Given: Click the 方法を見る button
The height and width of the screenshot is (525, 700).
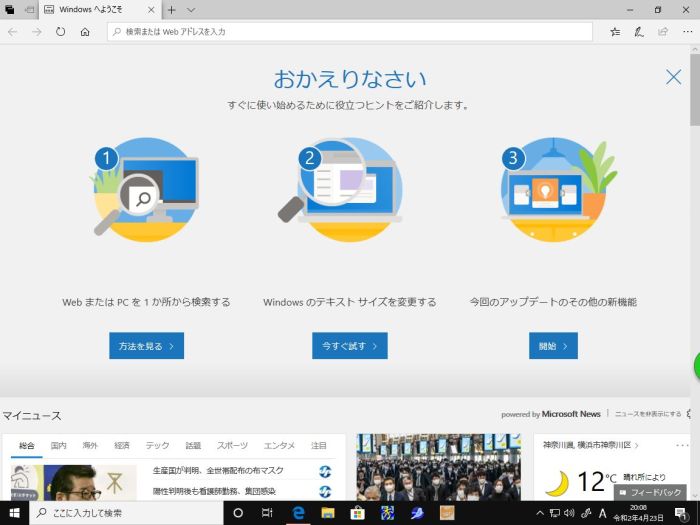Looking at the screenshot, I should pos(146,346).
